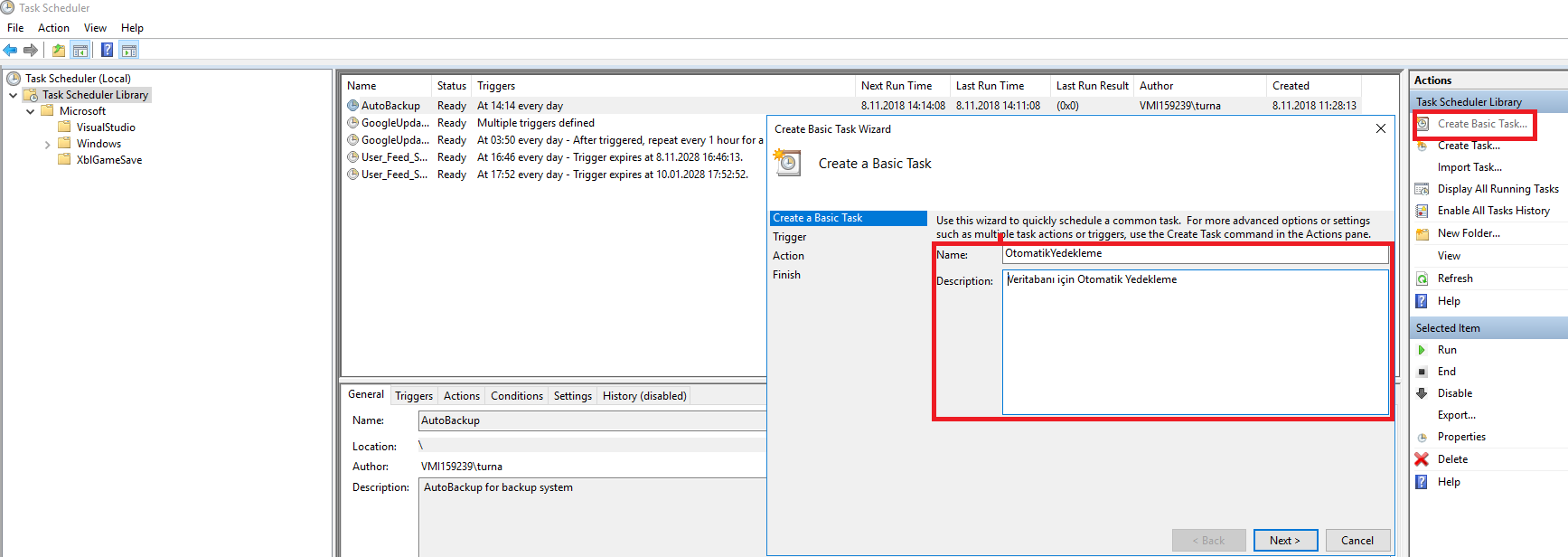
Task: Open the Action menu
Action: [x=53, y=28]
